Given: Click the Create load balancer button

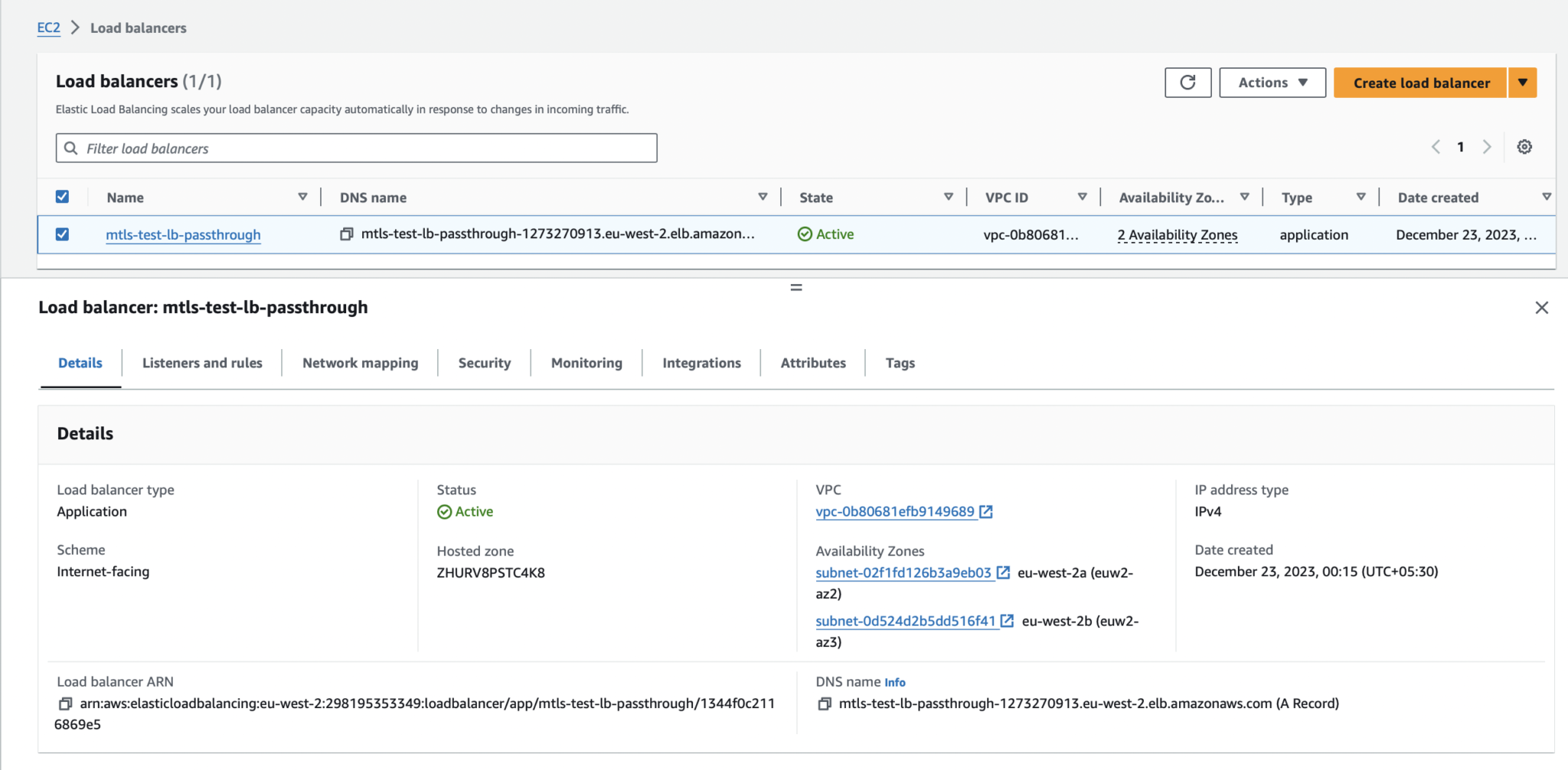Looking at the screenshot, I should click(1421, 82).
